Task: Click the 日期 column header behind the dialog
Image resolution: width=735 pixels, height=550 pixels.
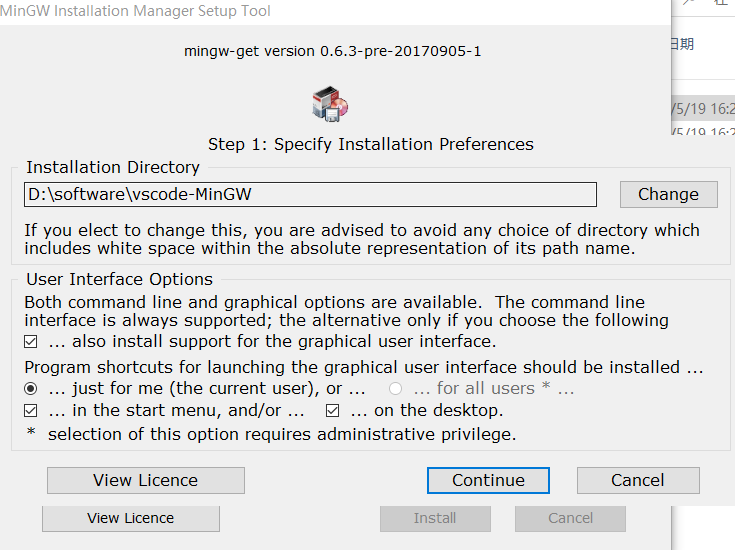Action: pos(682,44)
